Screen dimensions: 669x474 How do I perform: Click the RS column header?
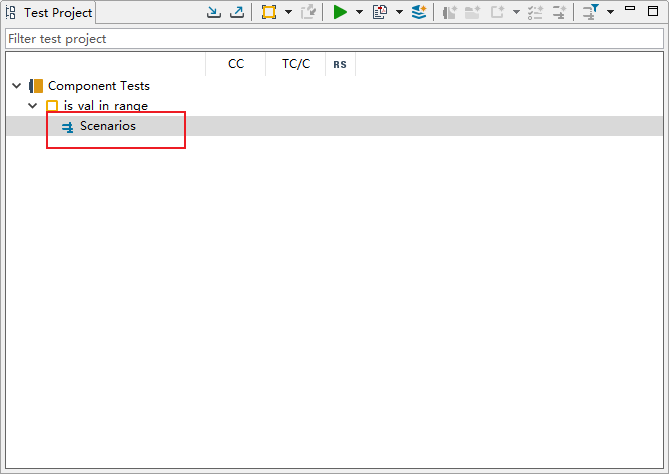tap(340, 64)
